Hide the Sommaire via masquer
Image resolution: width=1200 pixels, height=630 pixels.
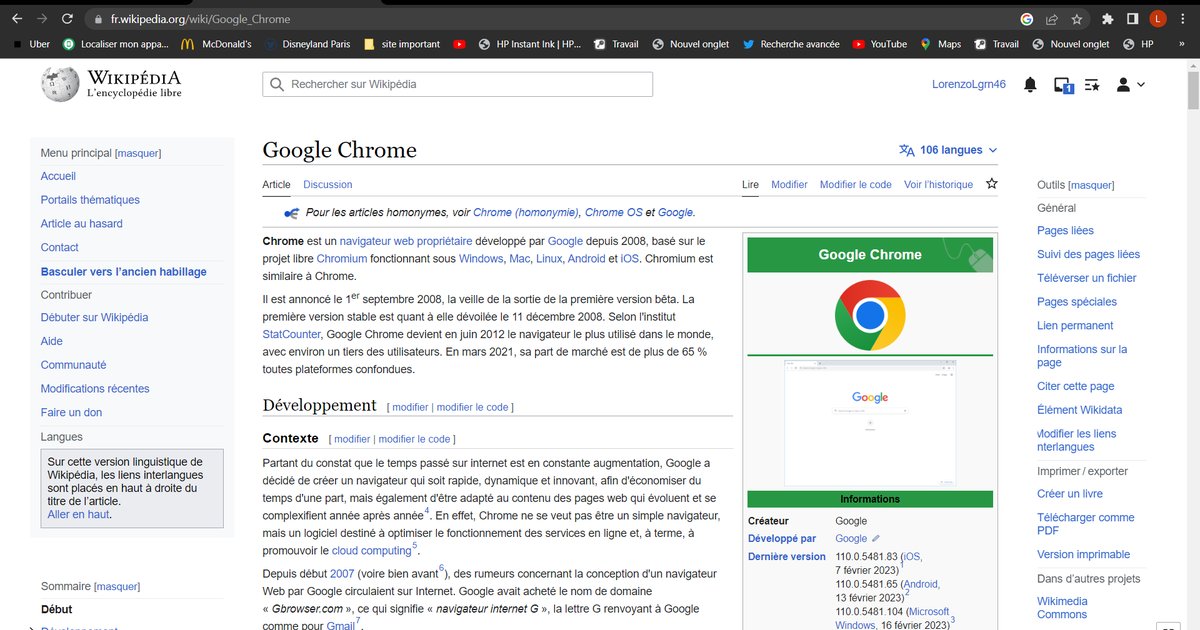[x=117, y=587]
